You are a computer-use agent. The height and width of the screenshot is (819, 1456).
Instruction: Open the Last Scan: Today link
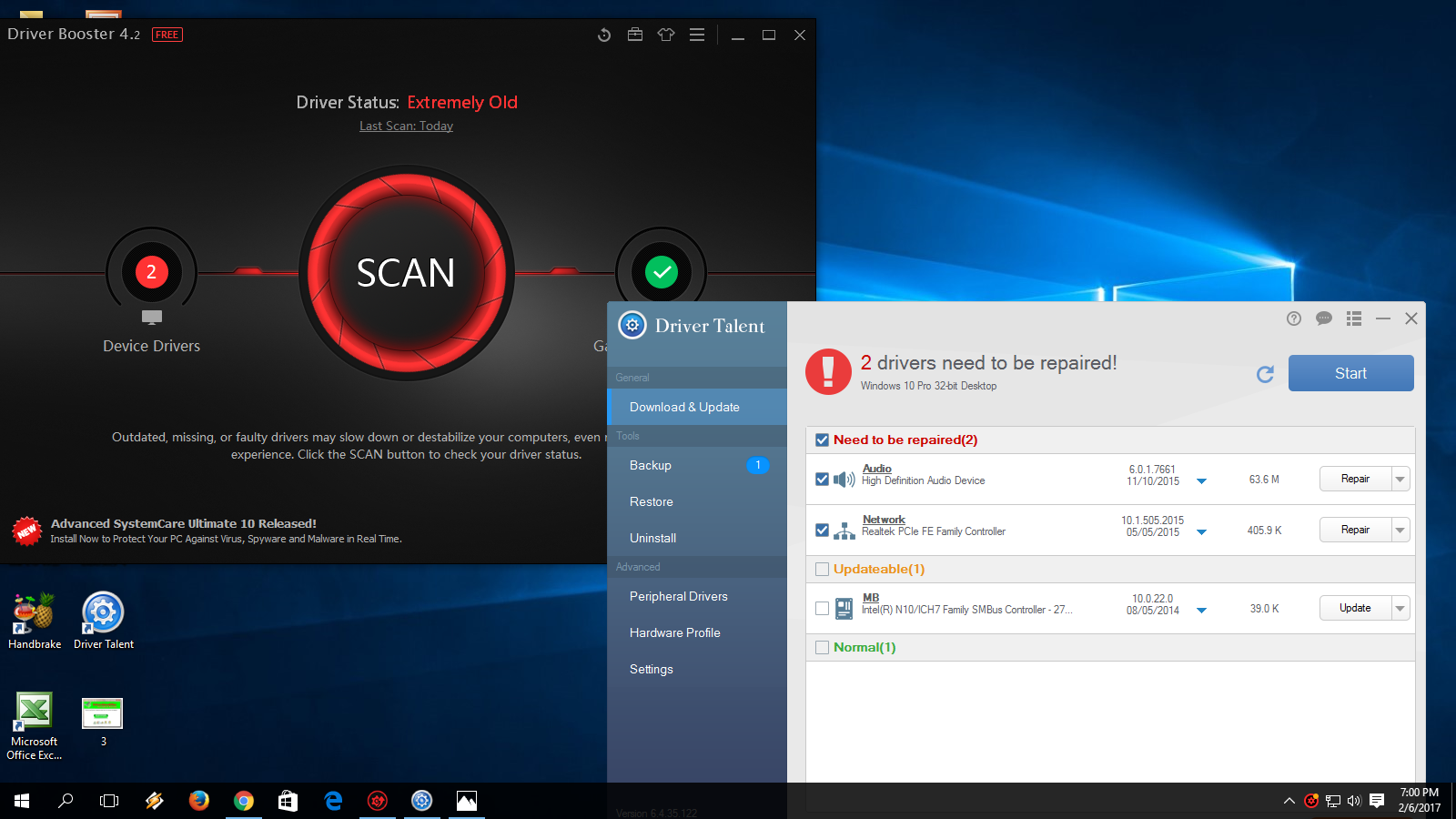(406, 126)
